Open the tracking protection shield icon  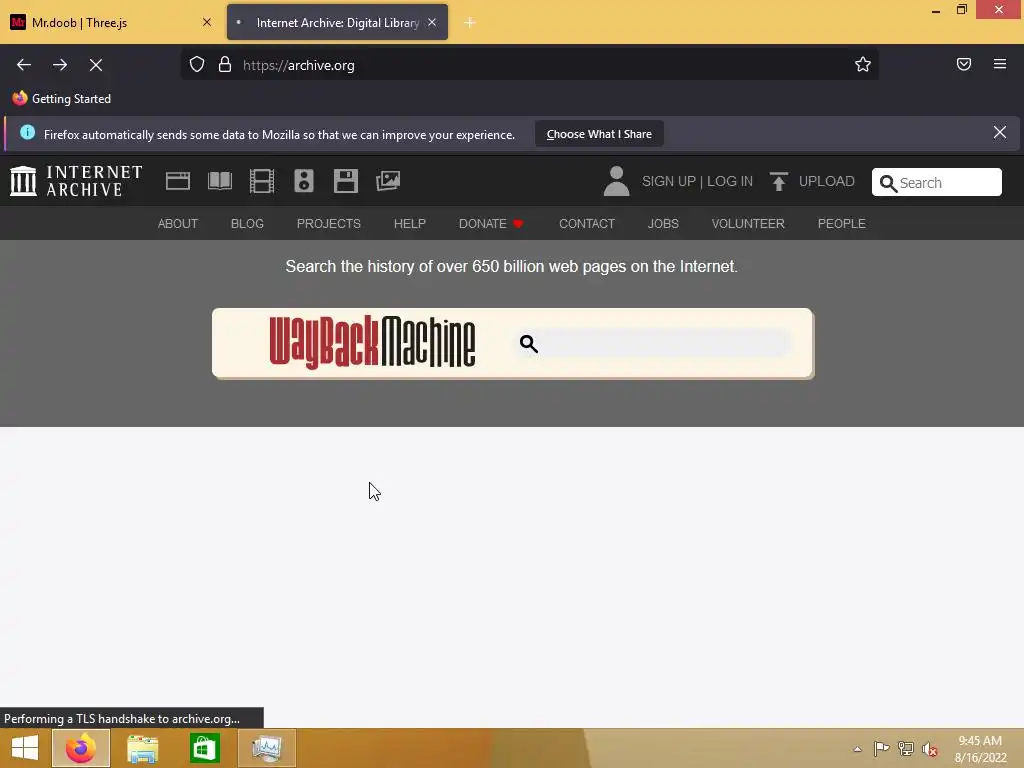(197, 65)
